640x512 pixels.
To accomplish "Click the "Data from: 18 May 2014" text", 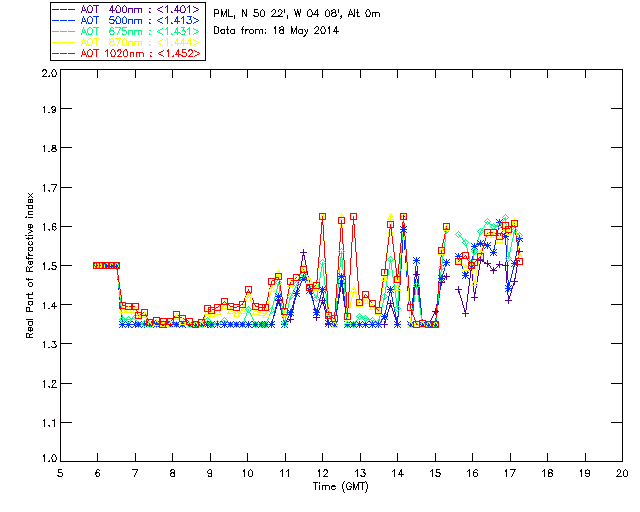I will coord(276,31).
